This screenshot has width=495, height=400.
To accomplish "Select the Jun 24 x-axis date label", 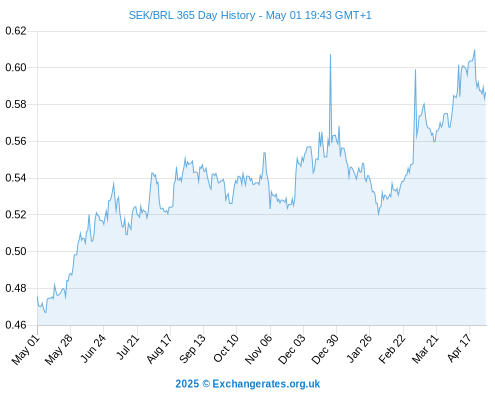I will click(92, 349).
